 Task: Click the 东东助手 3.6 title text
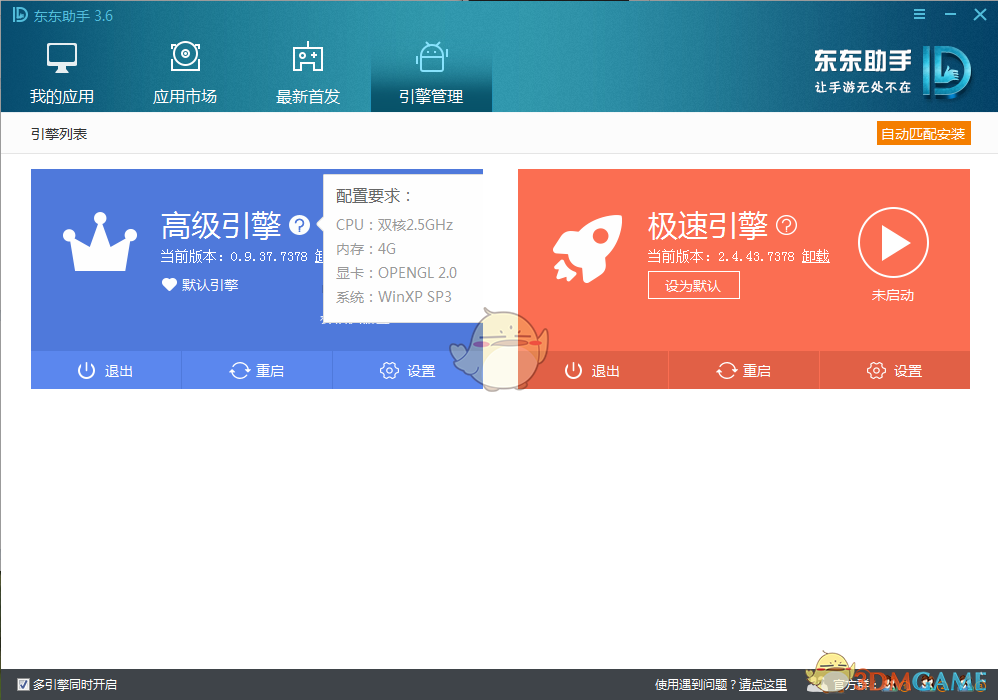[x=73, y=16]
